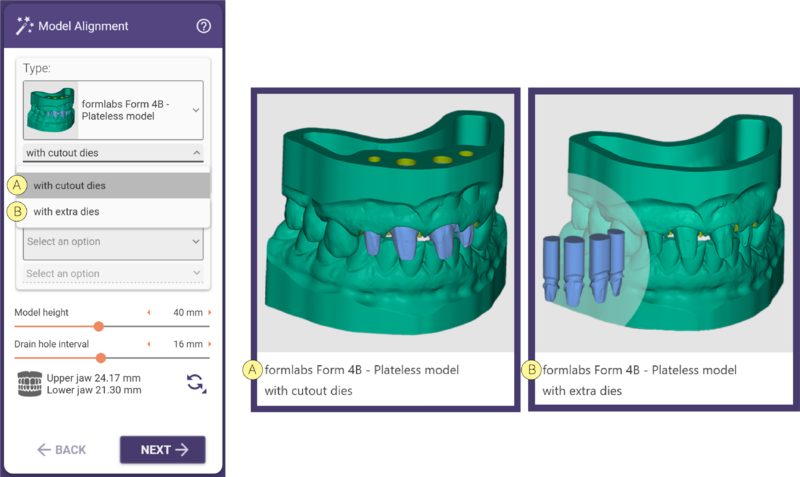
Task: Increase Drain hole interval with right arrow
Action: (x=210, y=344)
